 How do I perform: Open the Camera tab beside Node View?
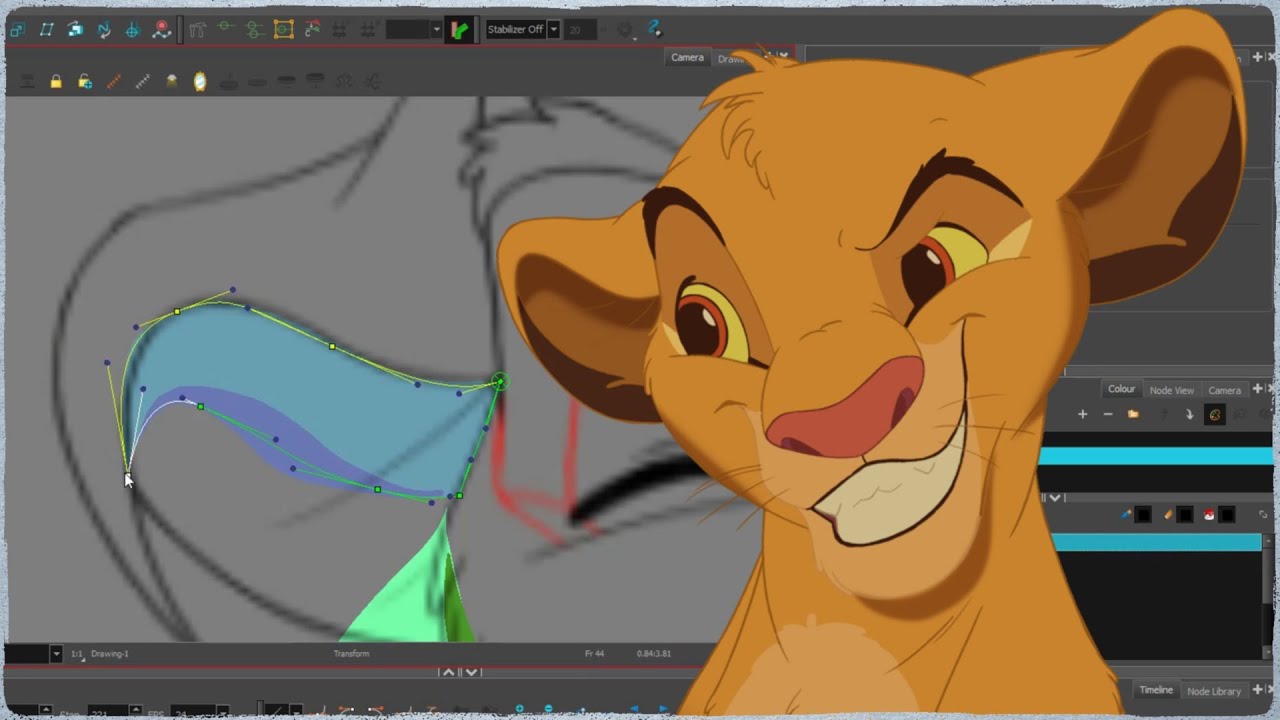tap(1224, 390)
